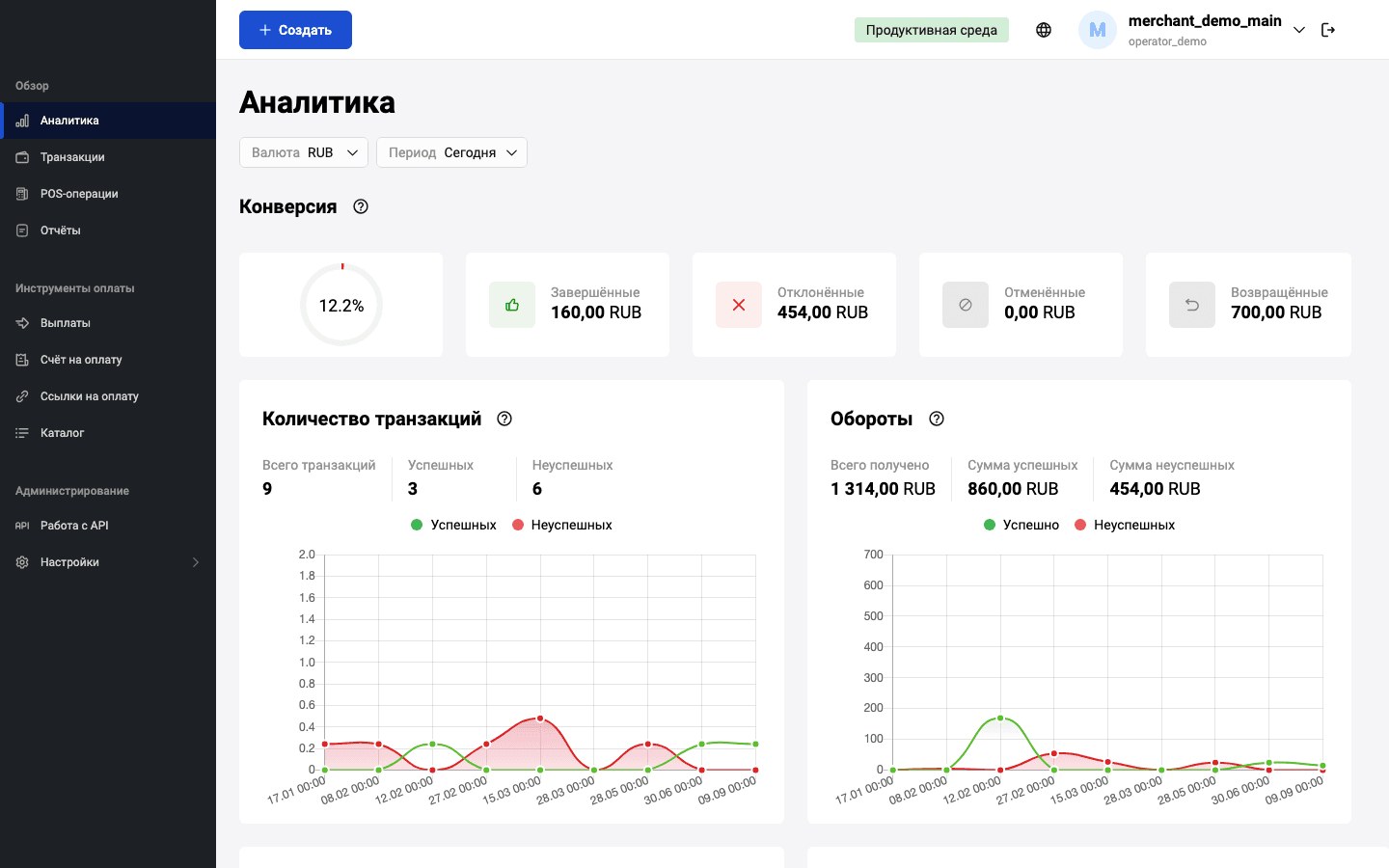Click the Всего транзакций value 9

[267, 489]
